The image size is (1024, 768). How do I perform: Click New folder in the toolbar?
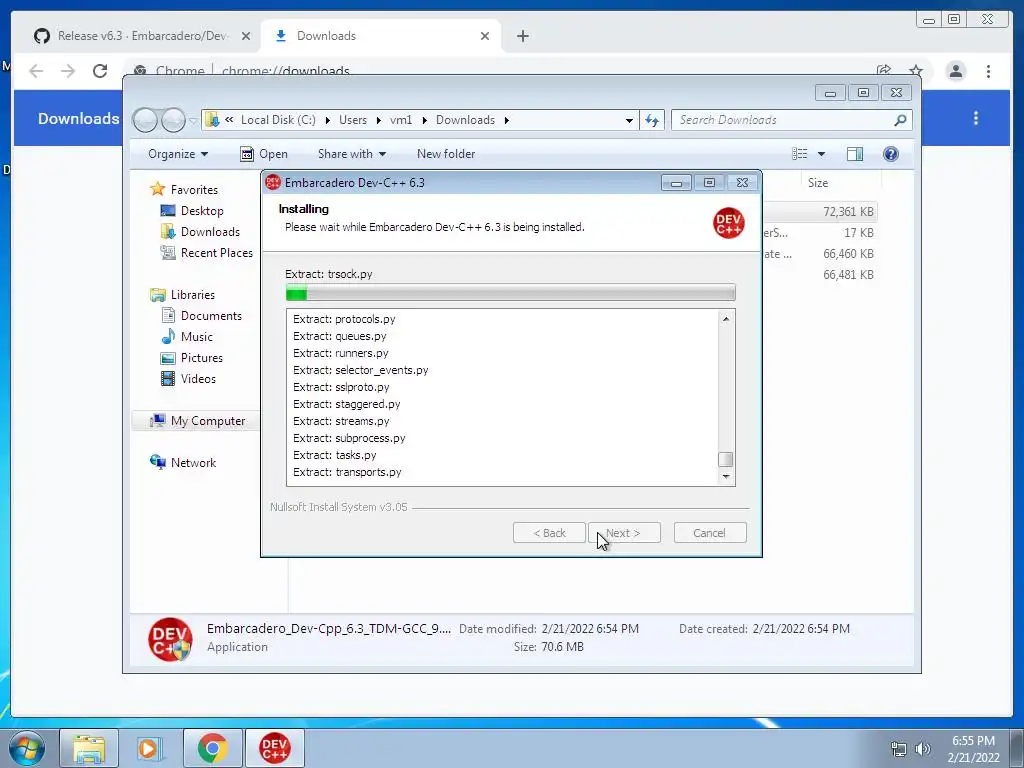446,154
